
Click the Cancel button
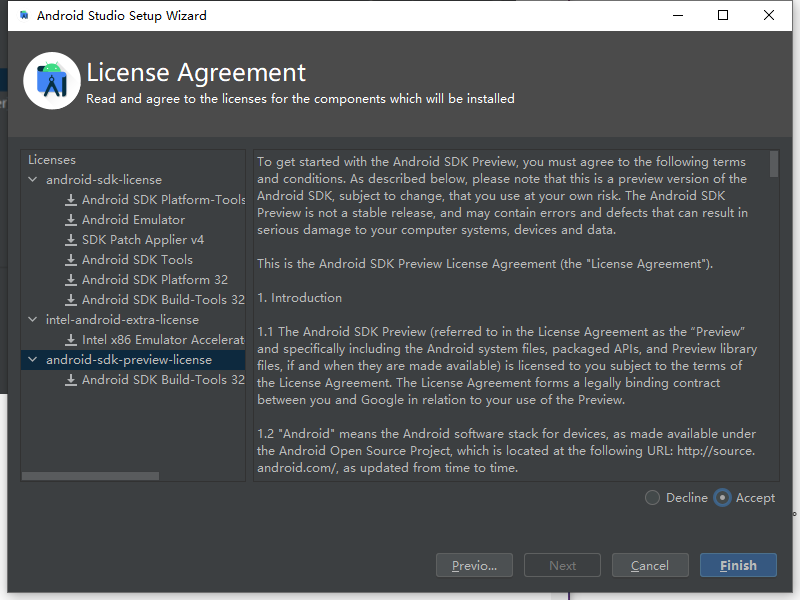(x=650, y=566)
